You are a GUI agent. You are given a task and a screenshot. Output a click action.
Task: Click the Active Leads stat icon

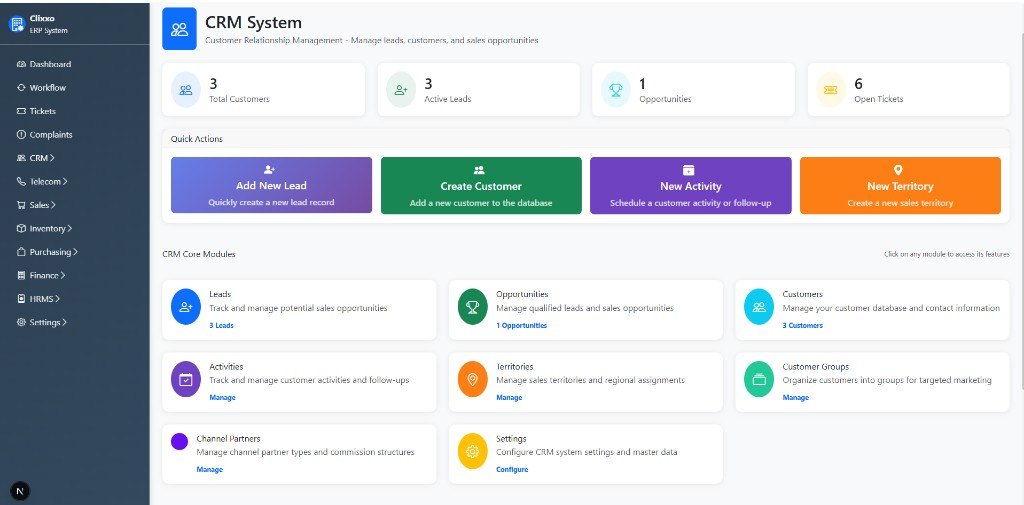(401, 90)
